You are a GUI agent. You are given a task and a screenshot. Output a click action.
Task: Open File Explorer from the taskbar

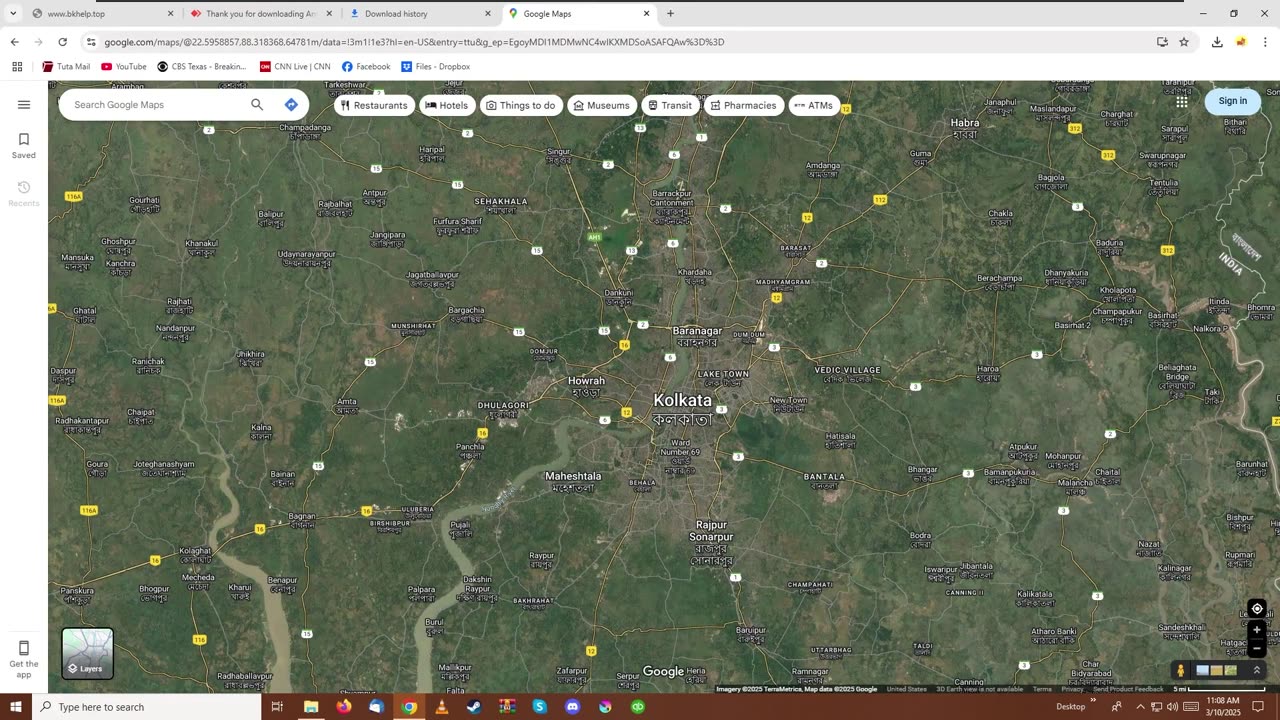tap(311, 707)
